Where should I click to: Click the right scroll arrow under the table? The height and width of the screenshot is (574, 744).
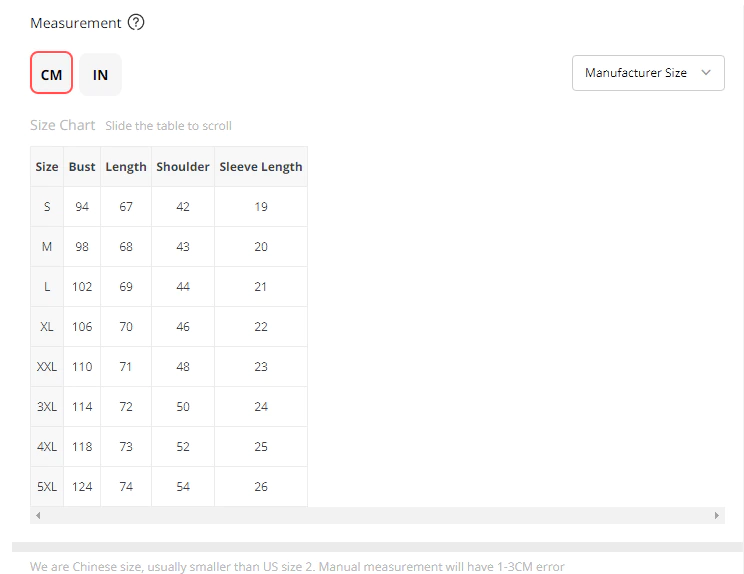pyautogui.click(x=717, y=515)
